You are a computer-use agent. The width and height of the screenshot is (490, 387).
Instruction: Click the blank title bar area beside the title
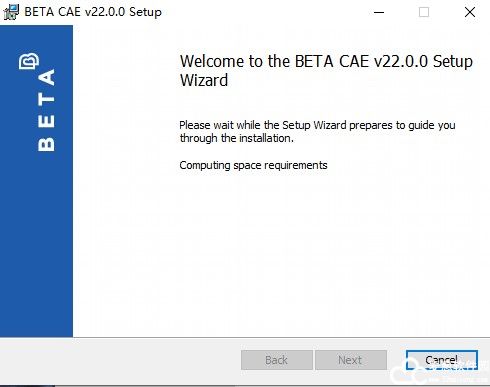tap(267, 12)
